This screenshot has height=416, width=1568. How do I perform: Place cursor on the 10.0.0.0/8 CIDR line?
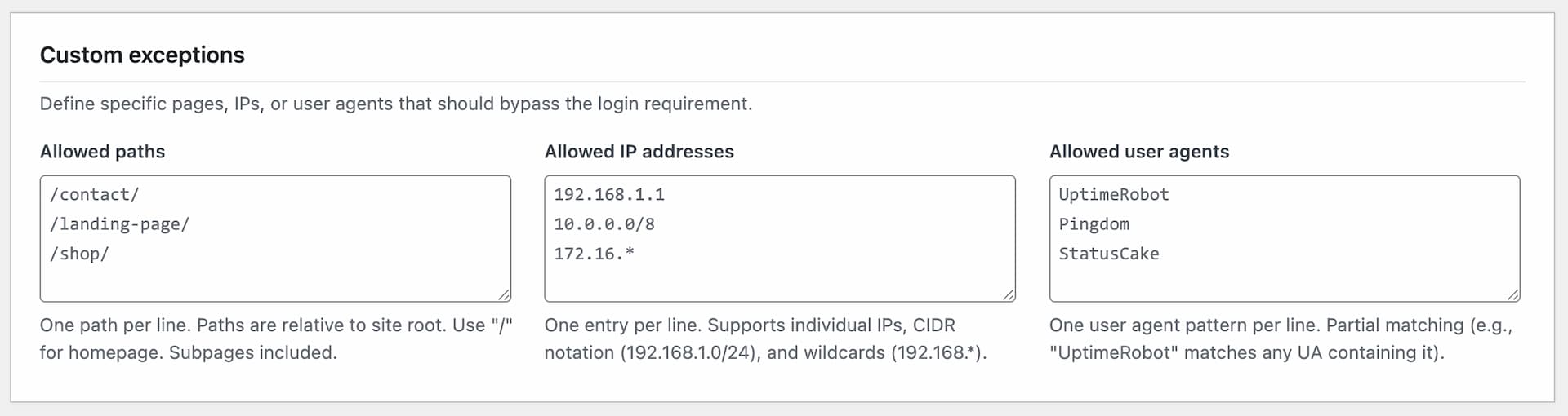(x=604, y=224)
